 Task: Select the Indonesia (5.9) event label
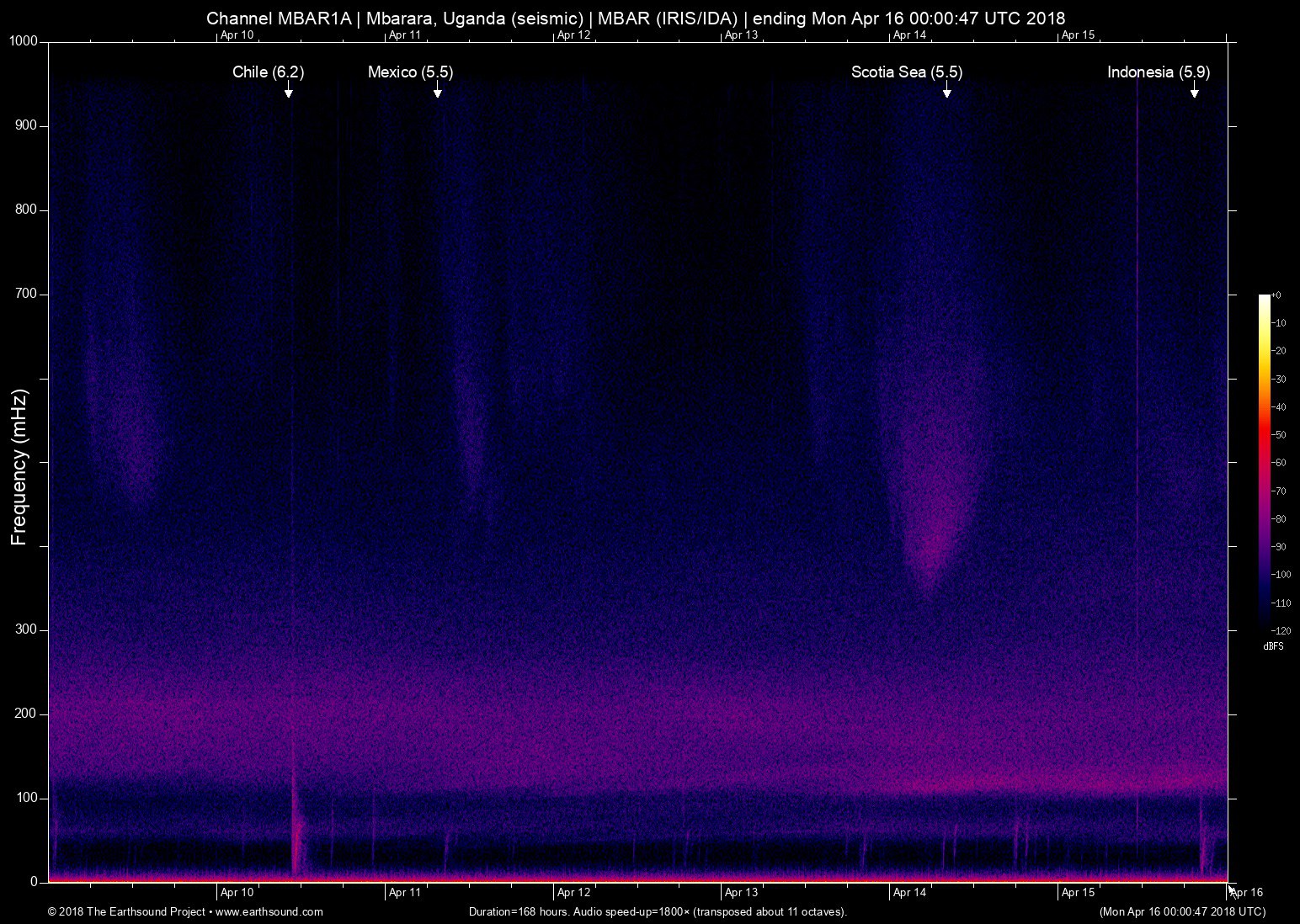pyautogui.click(x=1158, y=72)
